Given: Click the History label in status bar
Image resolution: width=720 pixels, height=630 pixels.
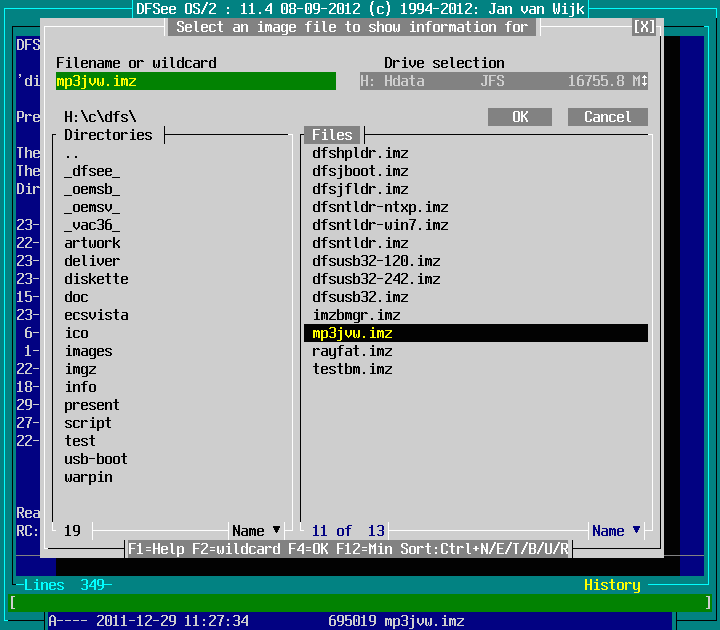Looking at the screenshot, I should point(612,585).
